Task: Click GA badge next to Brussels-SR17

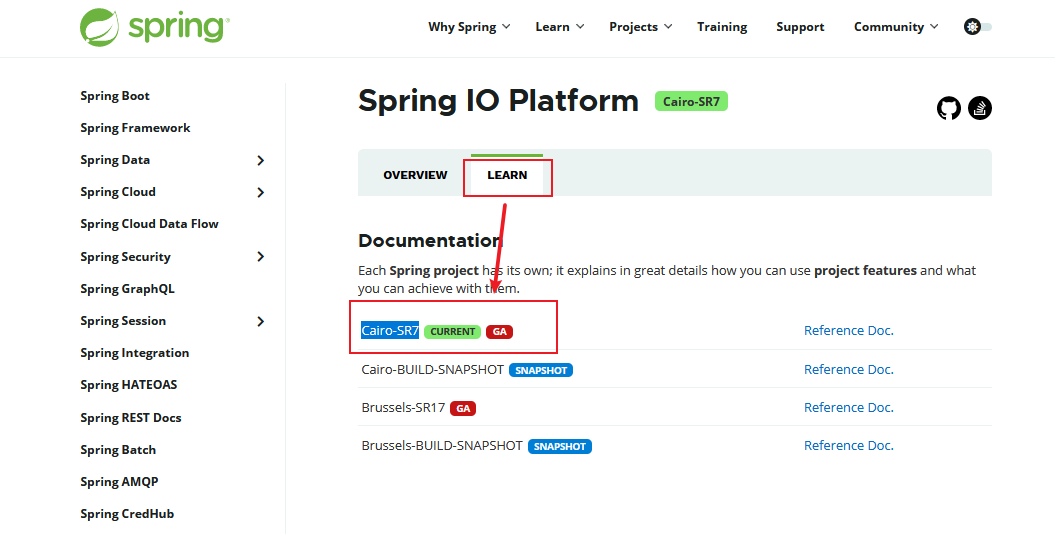Action: click(463, 408)
